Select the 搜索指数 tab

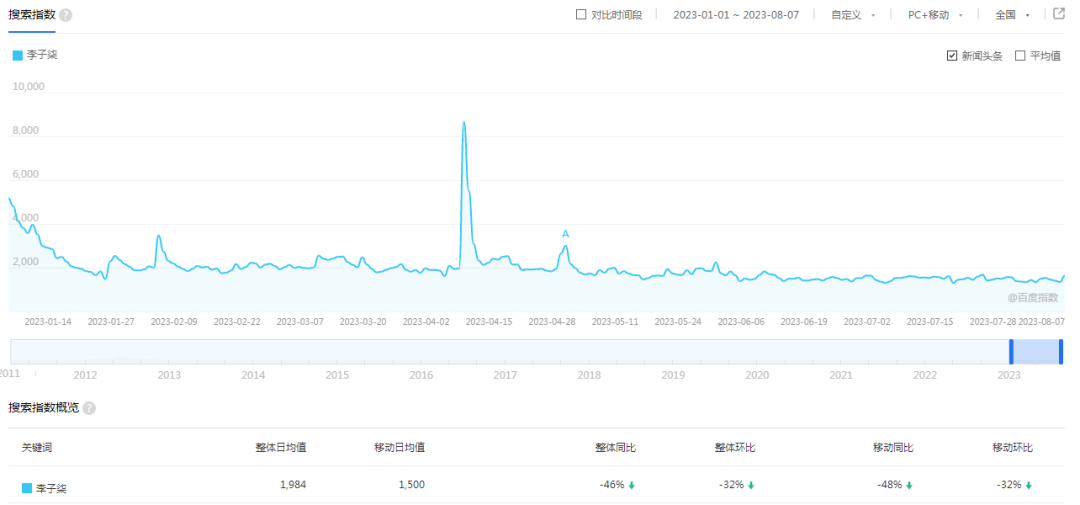32,16
